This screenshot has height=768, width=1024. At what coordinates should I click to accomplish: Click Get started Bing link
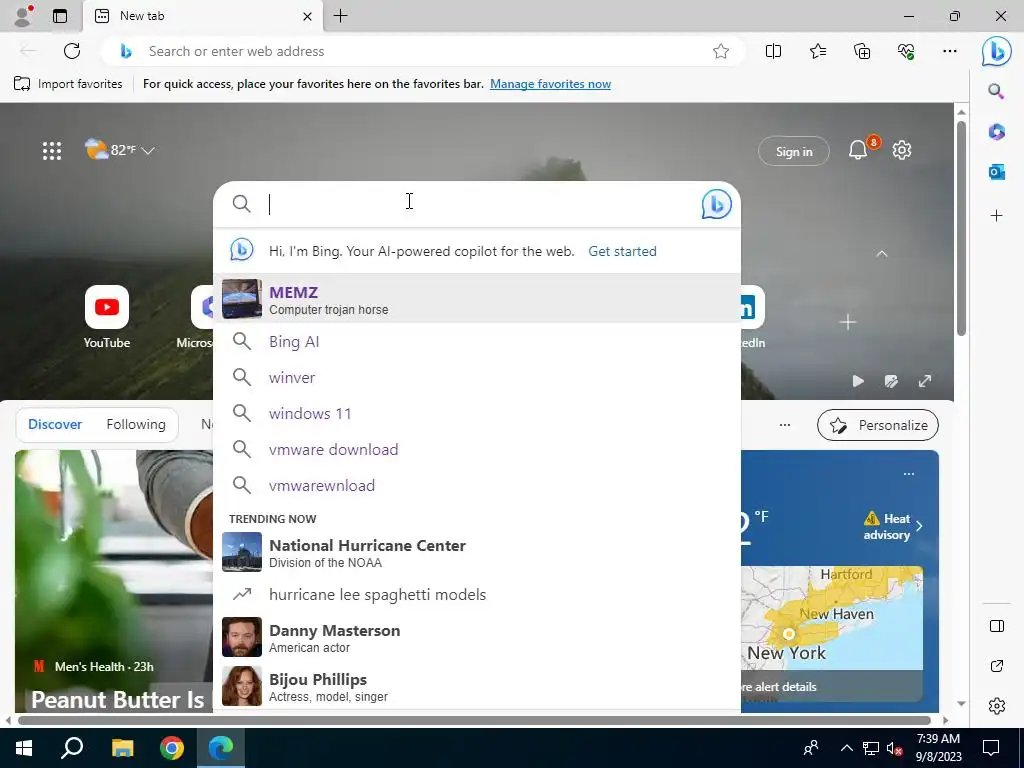pos(622,251)
